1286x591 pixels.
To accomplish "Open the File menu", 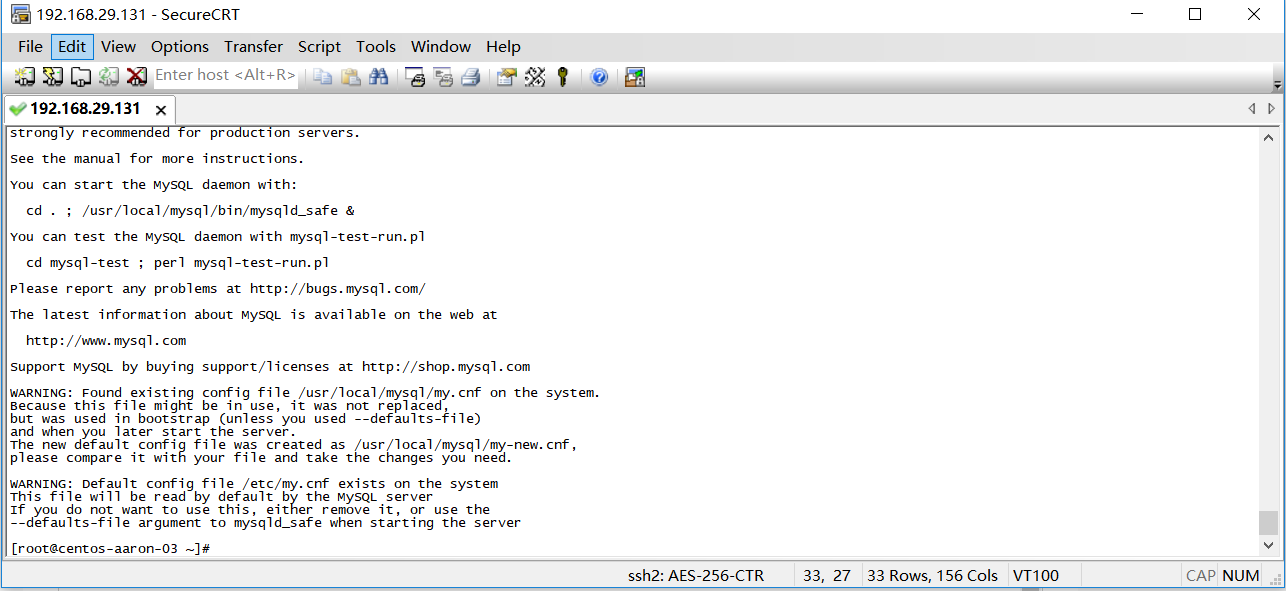I will coord(30,46).
